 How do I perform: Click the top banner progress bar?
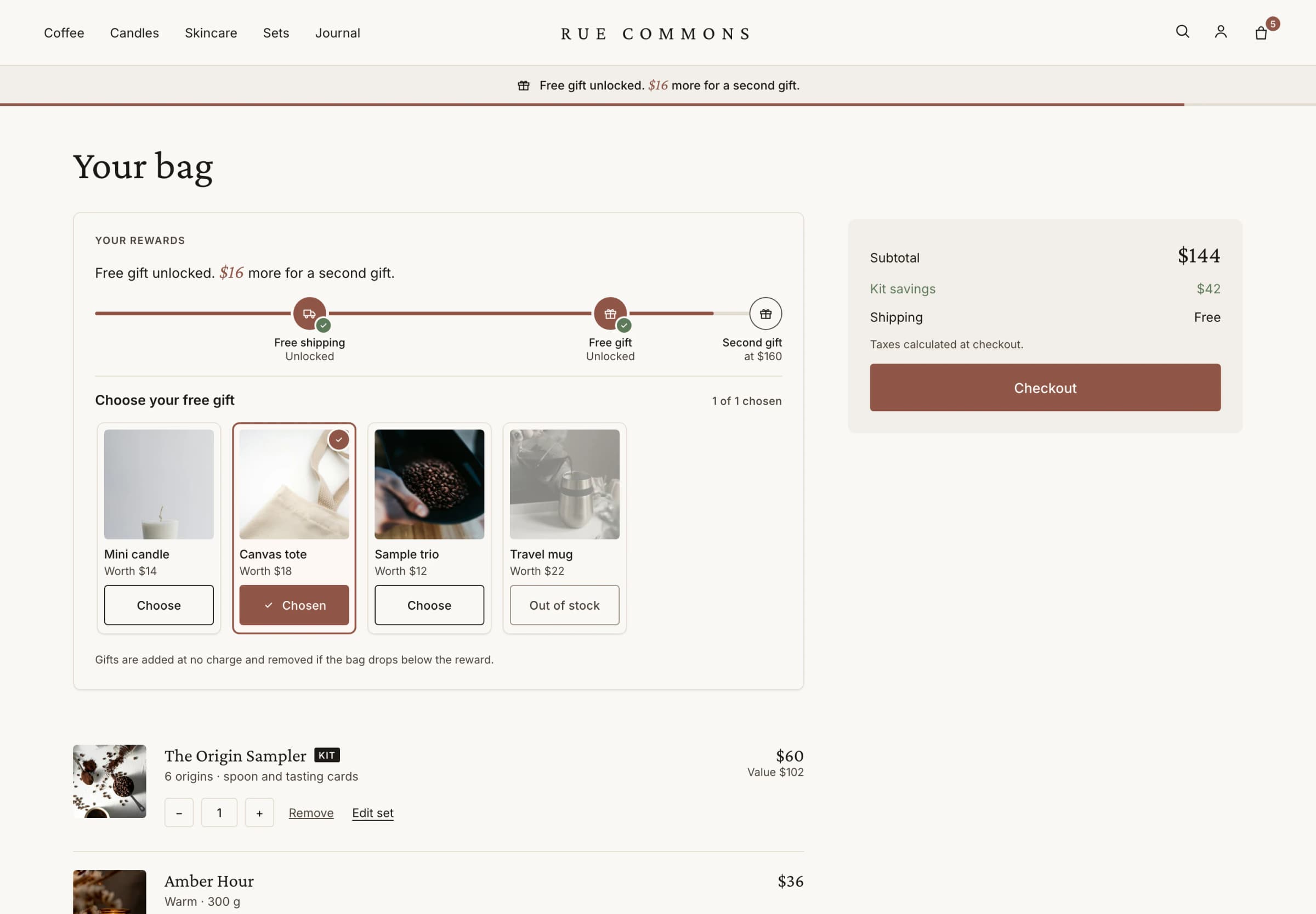pos(658,105)
